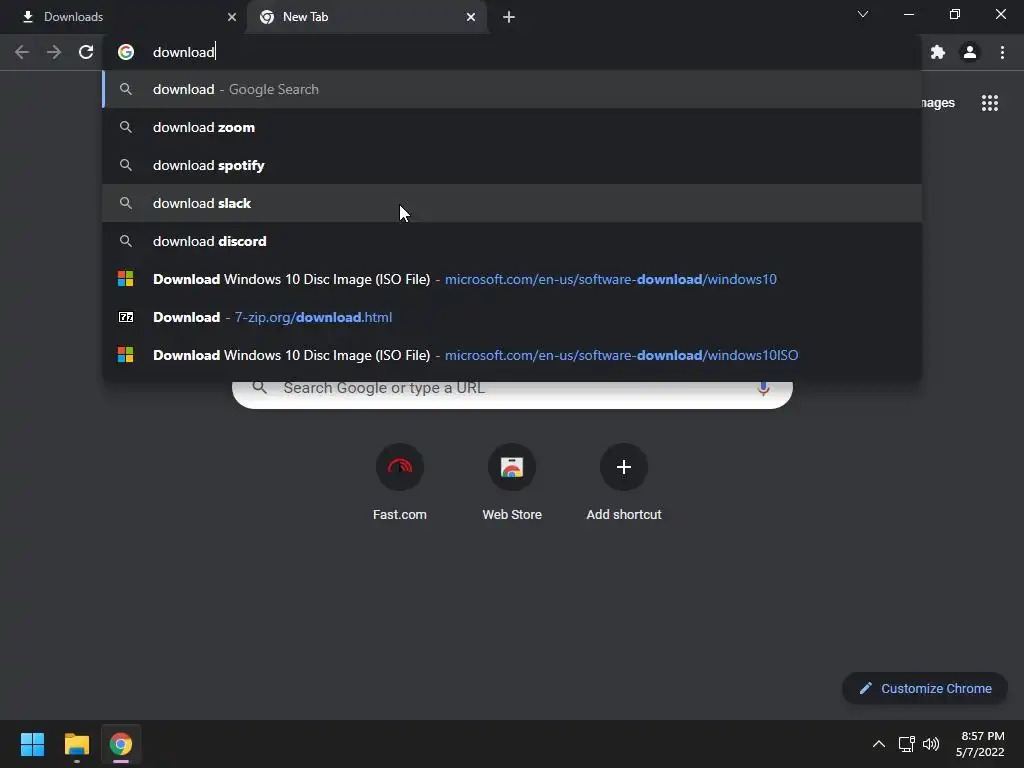Viewport: 1024px width, 768px height.
Task: Show hidden system tray icons
Action: coord(879,744)
